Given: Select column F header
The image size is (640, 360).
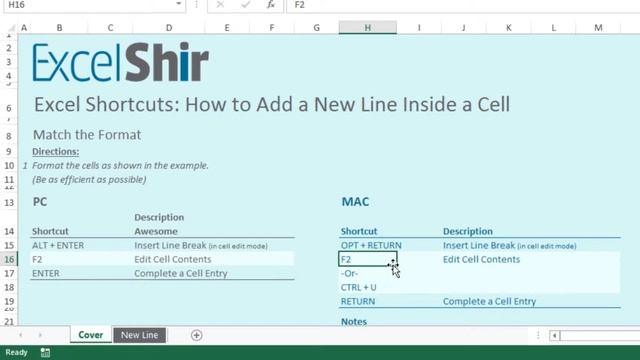Looking at the screenshot, I should point(272,28).
